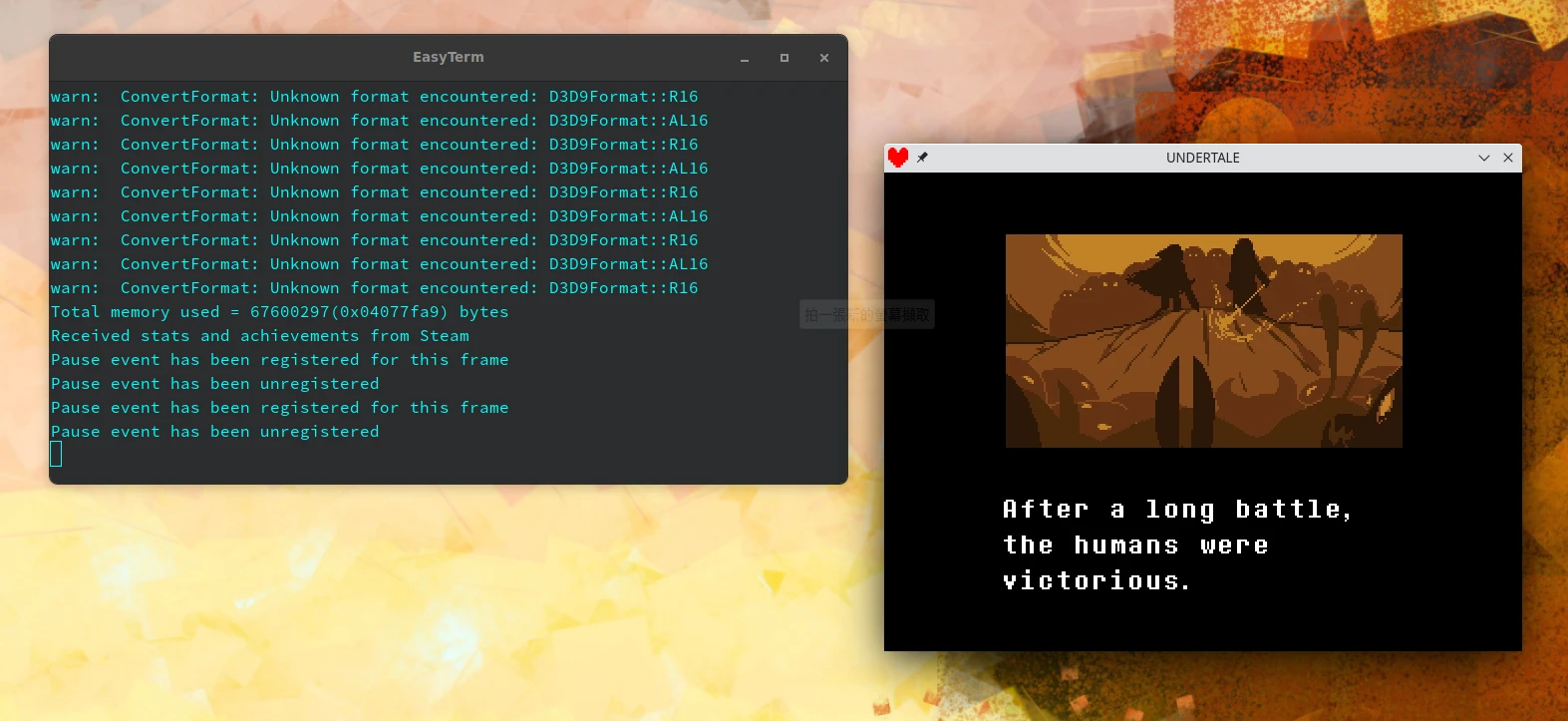Click the faded Chinese screenshot tooltip
The width and height of the screenshot is (1568, 721).
coord(866,315)
